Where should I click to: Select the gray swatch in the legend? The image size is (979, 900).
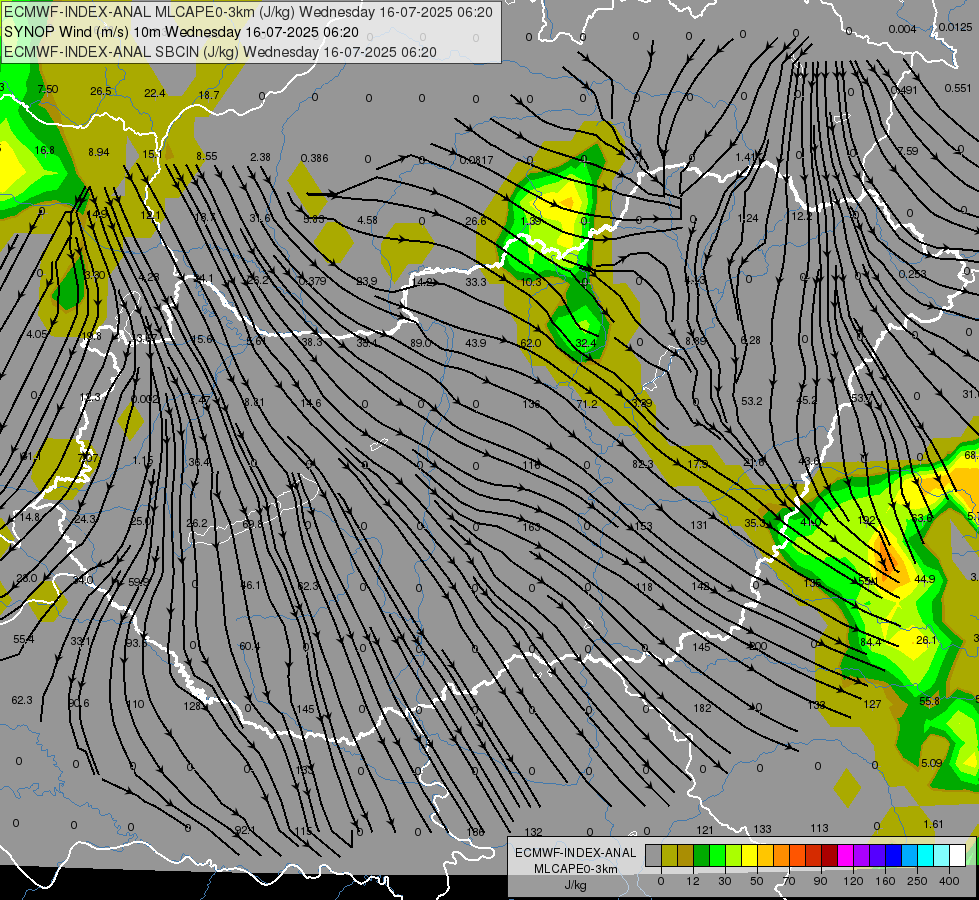coord(653,855)
